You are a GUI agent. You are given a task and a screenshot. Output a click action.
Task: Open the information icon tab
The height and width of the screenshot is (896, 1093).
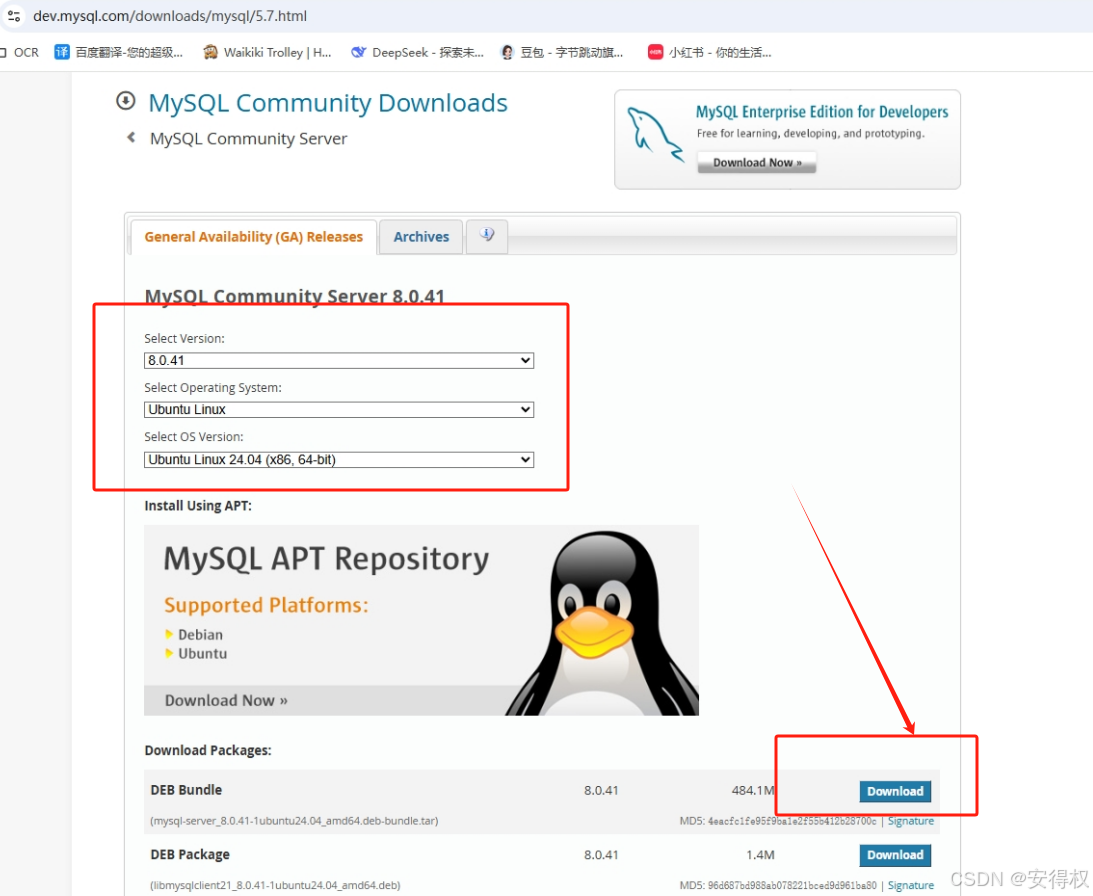click(487, 235)
